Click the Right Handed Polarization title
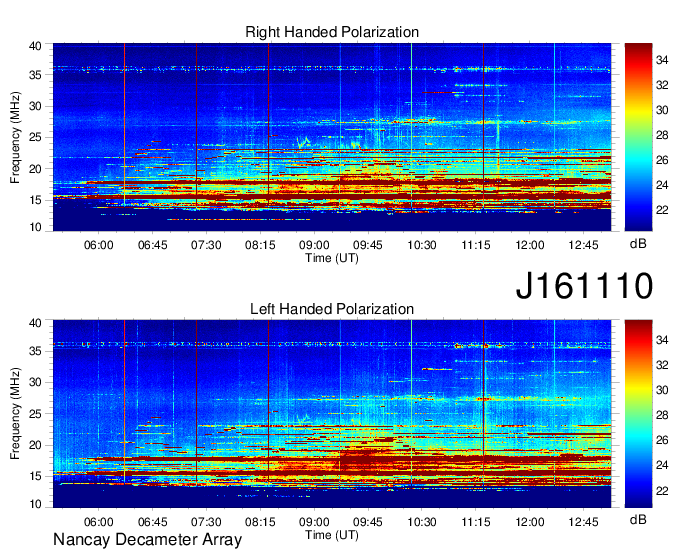Image resolution: width=680 pixels, height=552 pixels. point(332,32)
